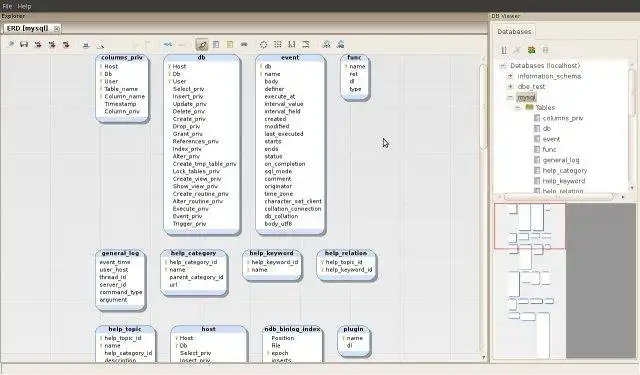Close the ERD [mysql] tab

point(56,29)
